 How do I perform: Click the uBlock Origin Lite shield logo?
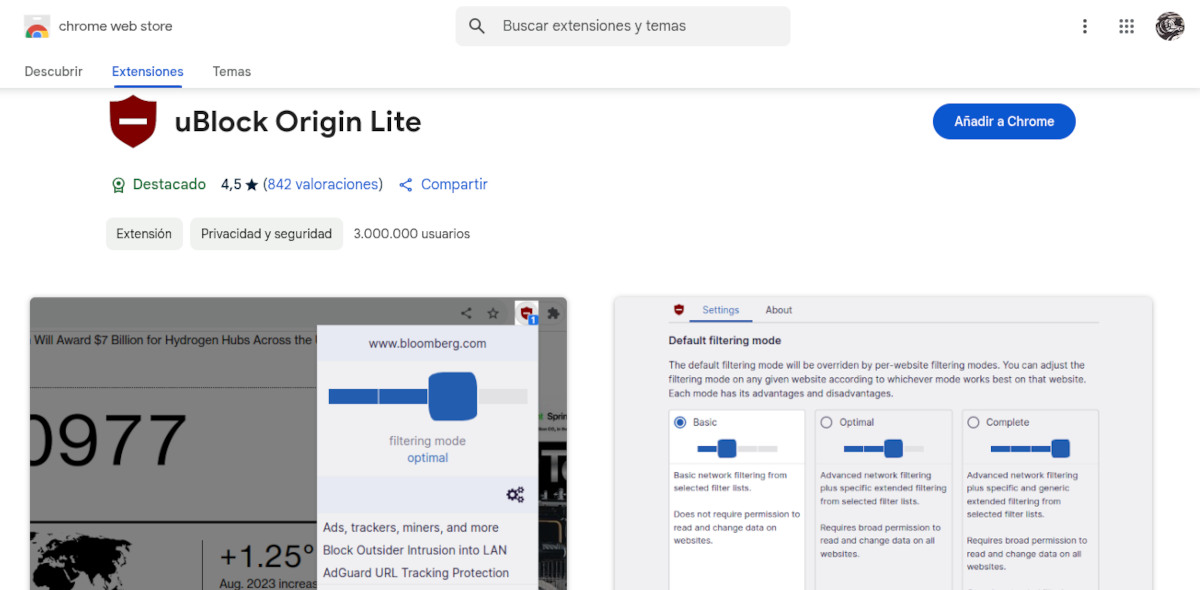point(133,122)
